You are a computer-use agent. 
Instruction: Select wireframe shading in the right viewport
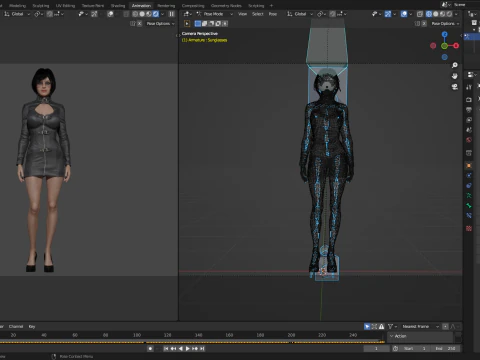(429, 14)
